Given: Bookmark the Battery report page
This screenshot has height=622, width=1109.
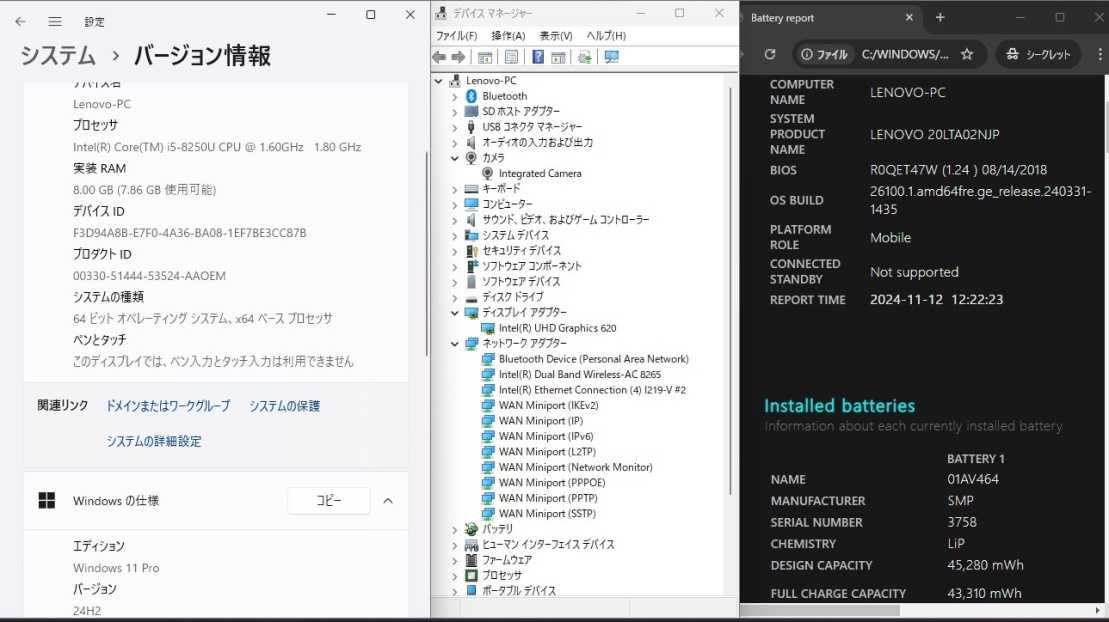Looking at the screenshot, I should tap(969, 55).
